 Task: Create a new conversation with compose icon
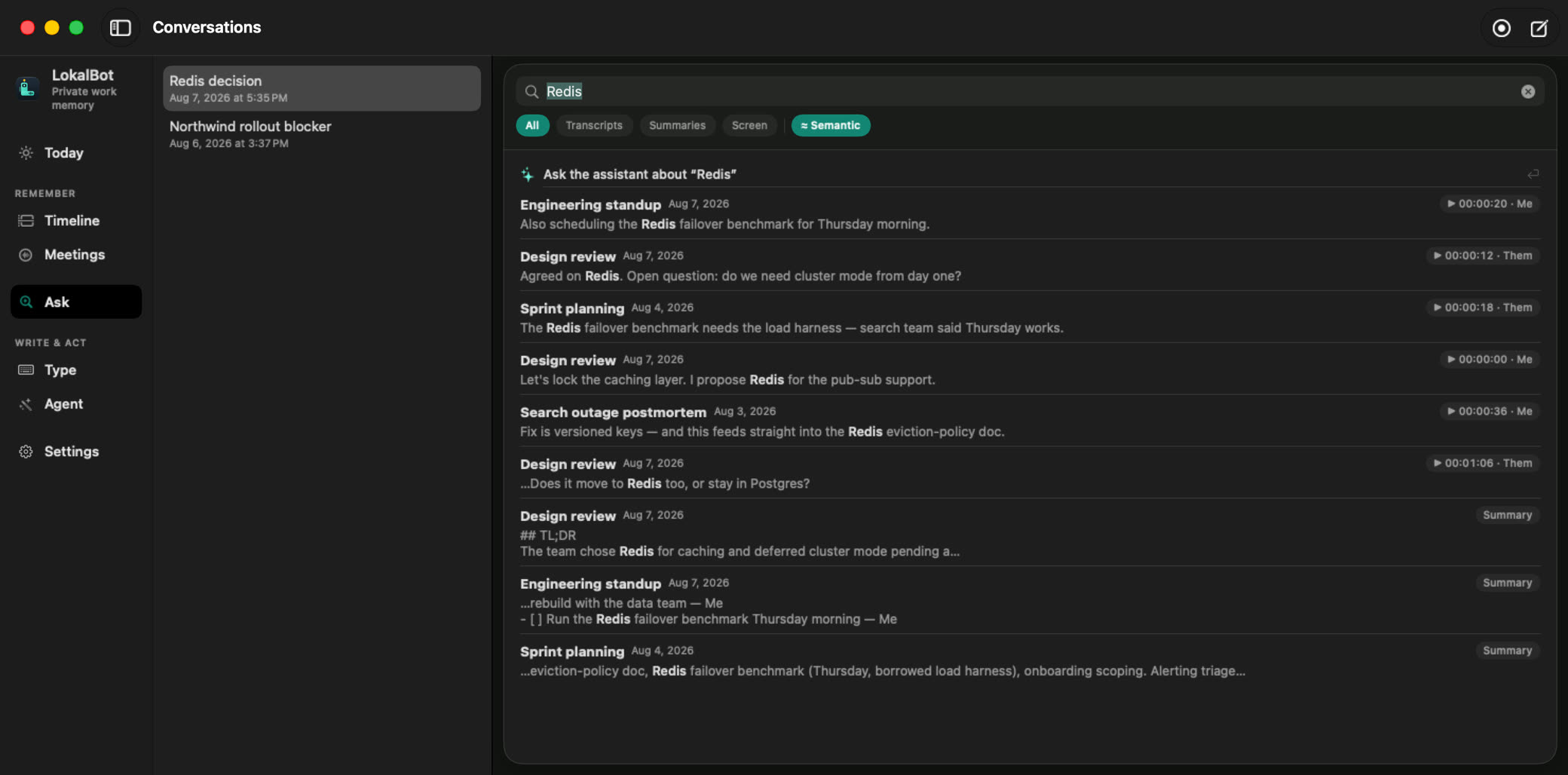click(1539, 28)
